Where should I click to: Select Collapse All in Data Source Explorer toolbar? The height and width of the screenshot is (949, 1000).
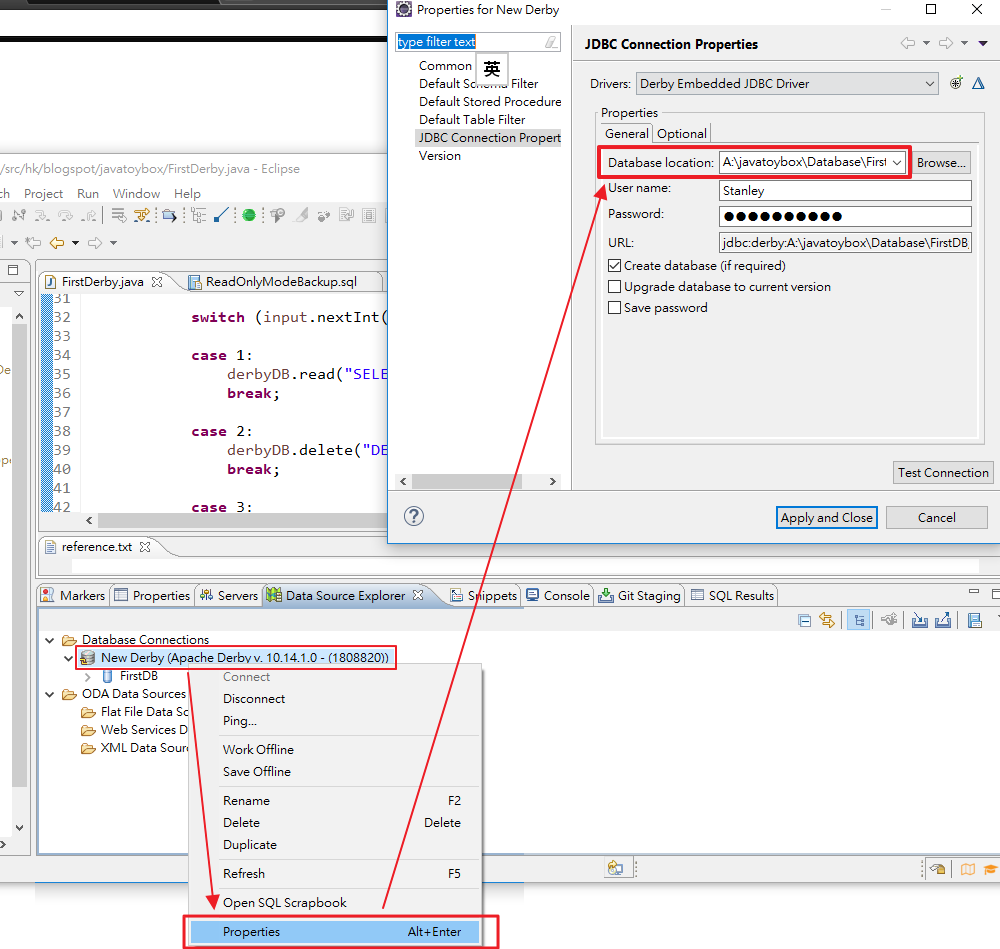click(x=805, y=620)
